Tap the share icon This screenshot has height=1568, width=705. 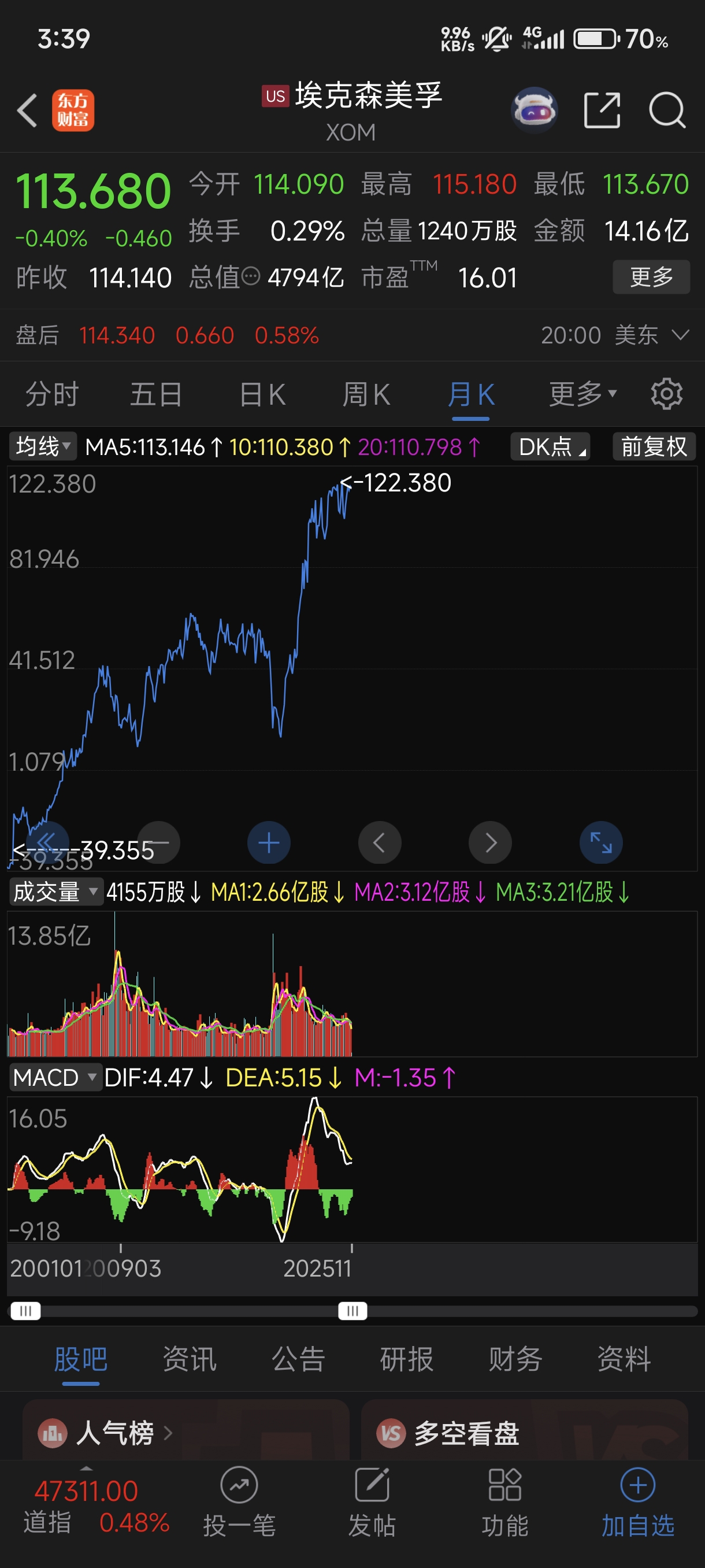(x=602, y=110)
